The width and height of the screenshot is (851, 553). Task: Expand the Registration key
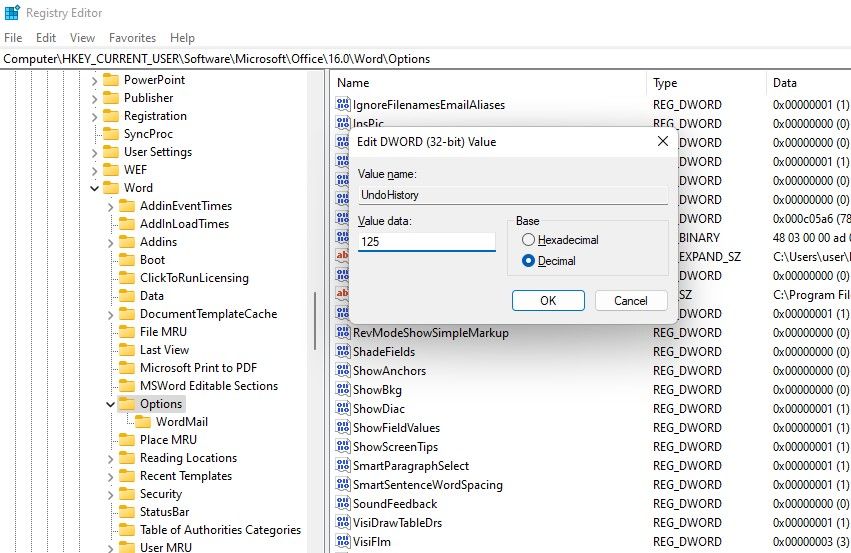click(94, 116)
